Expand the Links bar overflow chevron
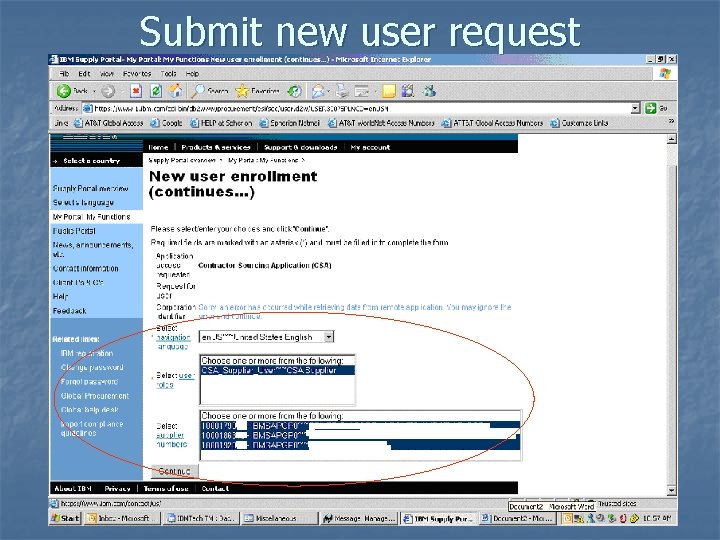Screen dimensions: 720x540 click(x=671, y=122)
